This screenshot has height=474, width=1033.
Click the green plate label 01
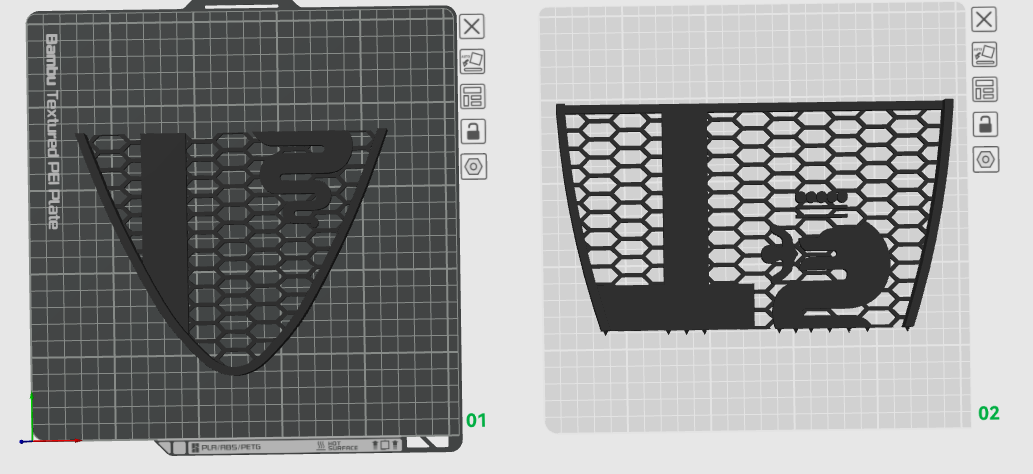click(476, 421)
